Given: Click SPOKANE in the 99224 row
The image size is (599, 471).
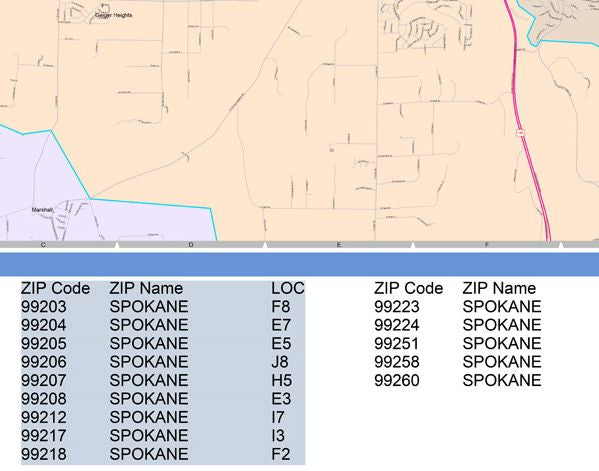Looking at the screenshot, I should [x=502, y=325].
